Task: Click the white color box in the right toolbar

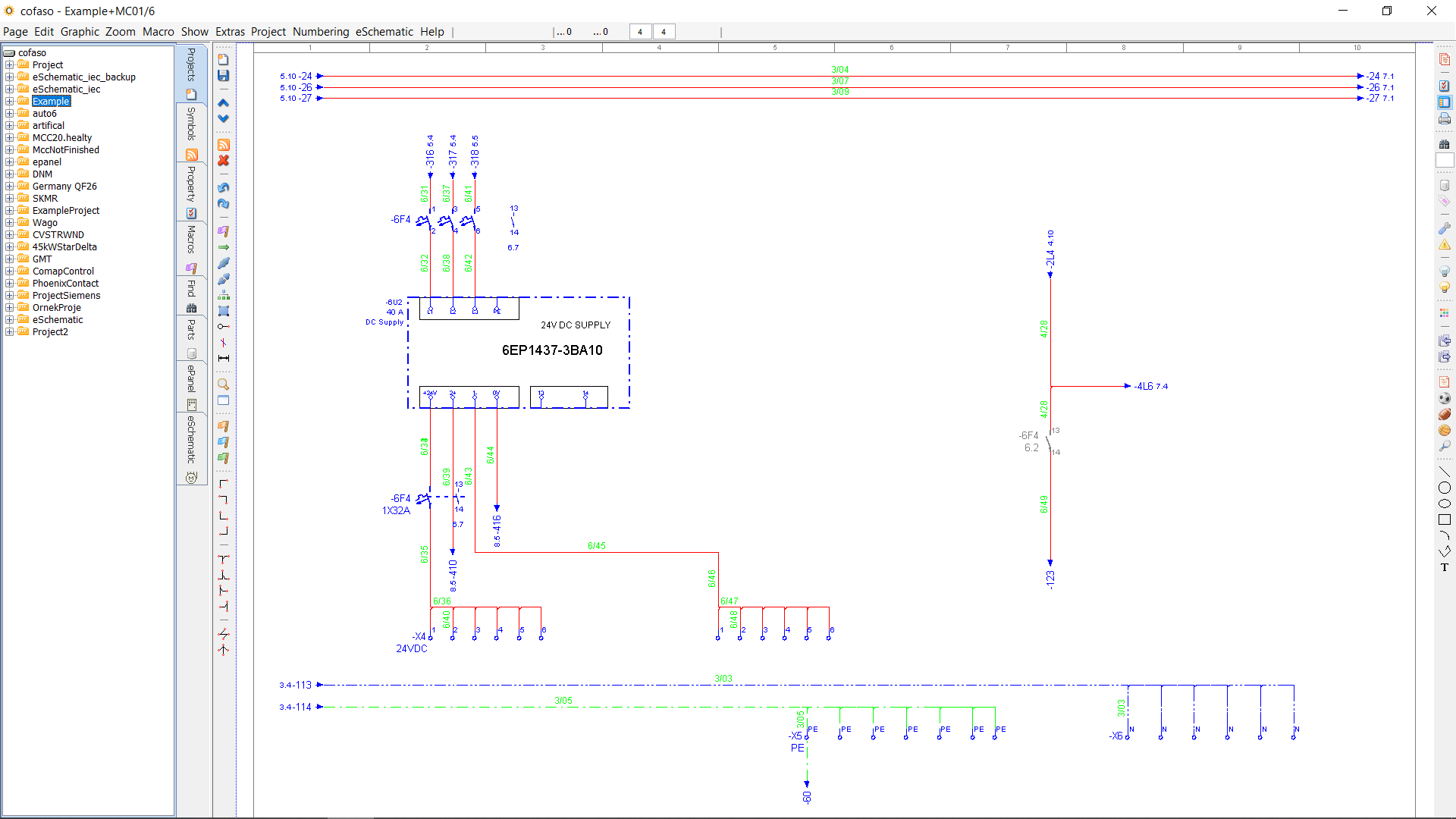Action: click(1444, 161)
